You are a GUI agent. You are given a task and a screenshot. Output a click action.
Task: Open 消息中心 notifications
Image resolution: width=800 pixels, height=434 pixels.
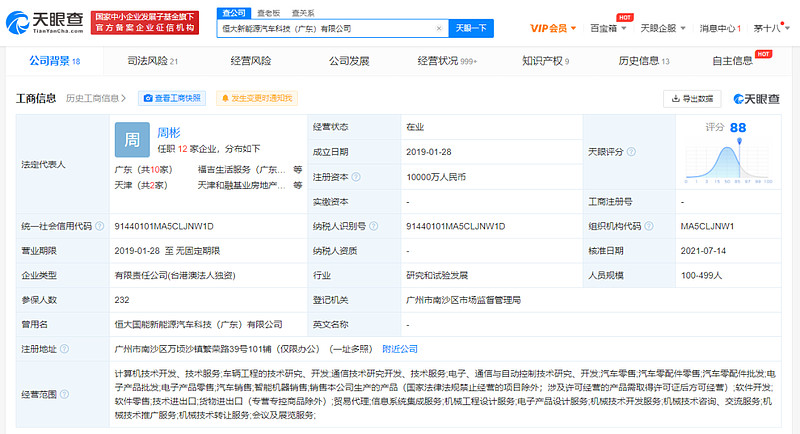point(720,29)
